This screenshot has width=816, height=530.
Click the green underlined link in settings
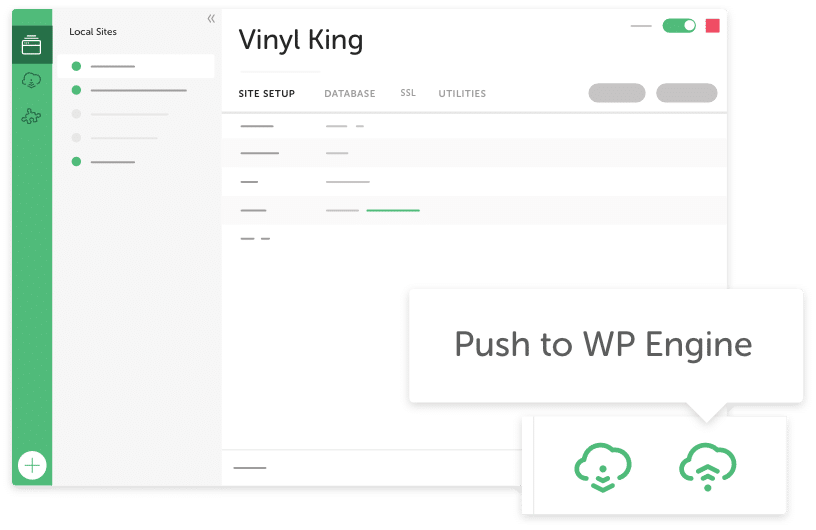pos(393,210)
